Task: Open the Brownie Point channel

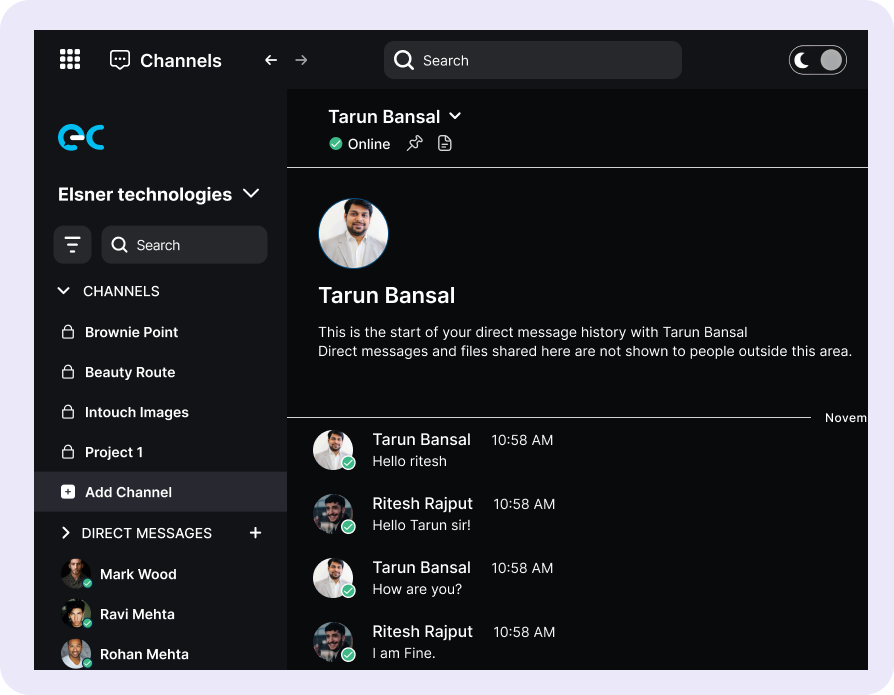Action: [x=131, y=332]
